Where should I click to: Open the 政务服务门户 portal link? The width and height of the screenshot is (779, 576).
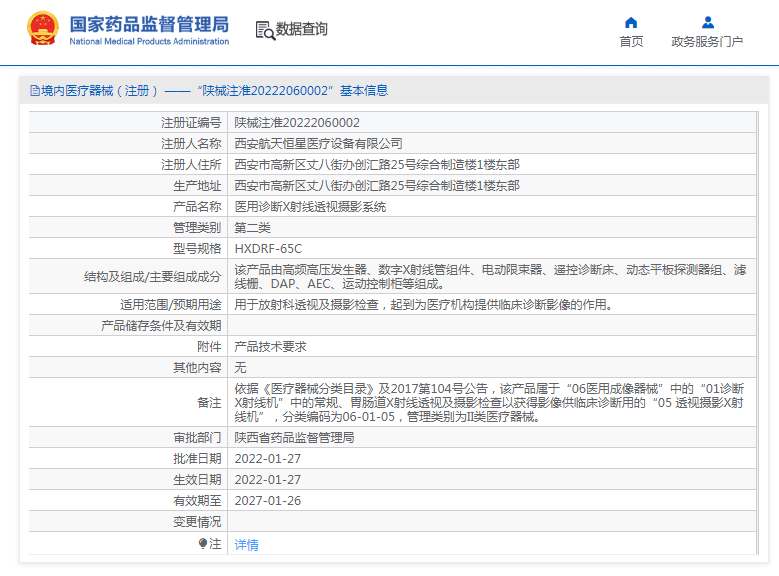pos(707,42)
